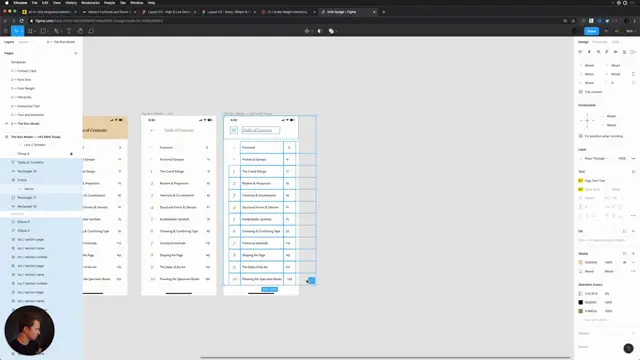
Task: Click the Create Component icon
Action: (x=307, y=31)
